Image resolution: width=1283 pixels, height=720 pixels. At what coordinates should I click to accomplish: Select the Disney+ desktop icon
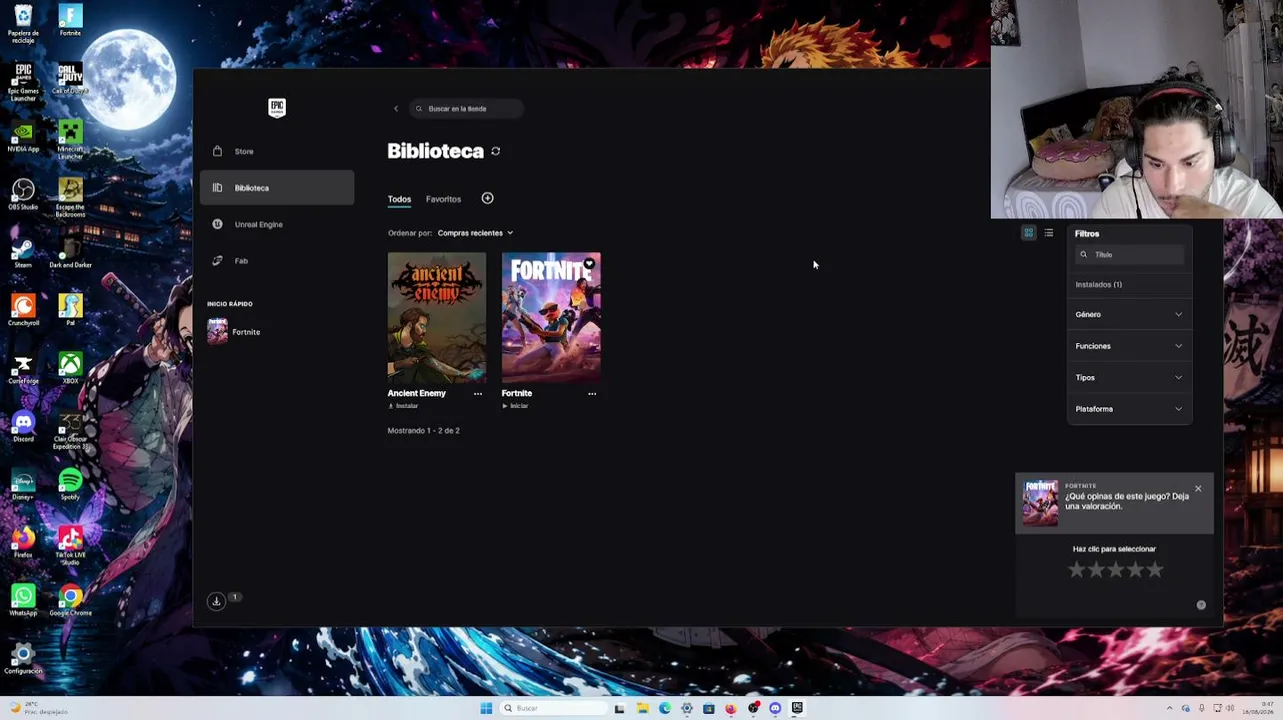point(23,484)
